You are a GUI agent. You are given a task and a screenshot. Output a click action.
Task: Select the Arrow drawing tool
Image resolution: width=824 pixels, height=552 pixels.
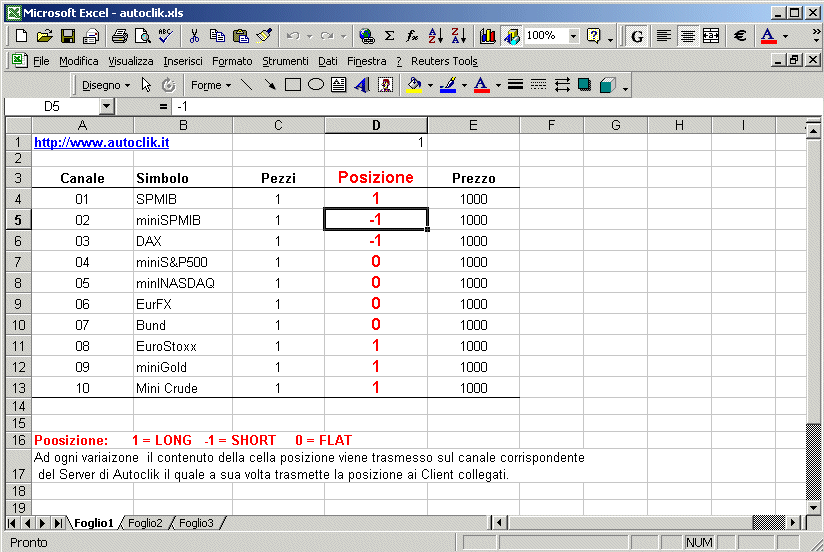(x=270, y=85)
